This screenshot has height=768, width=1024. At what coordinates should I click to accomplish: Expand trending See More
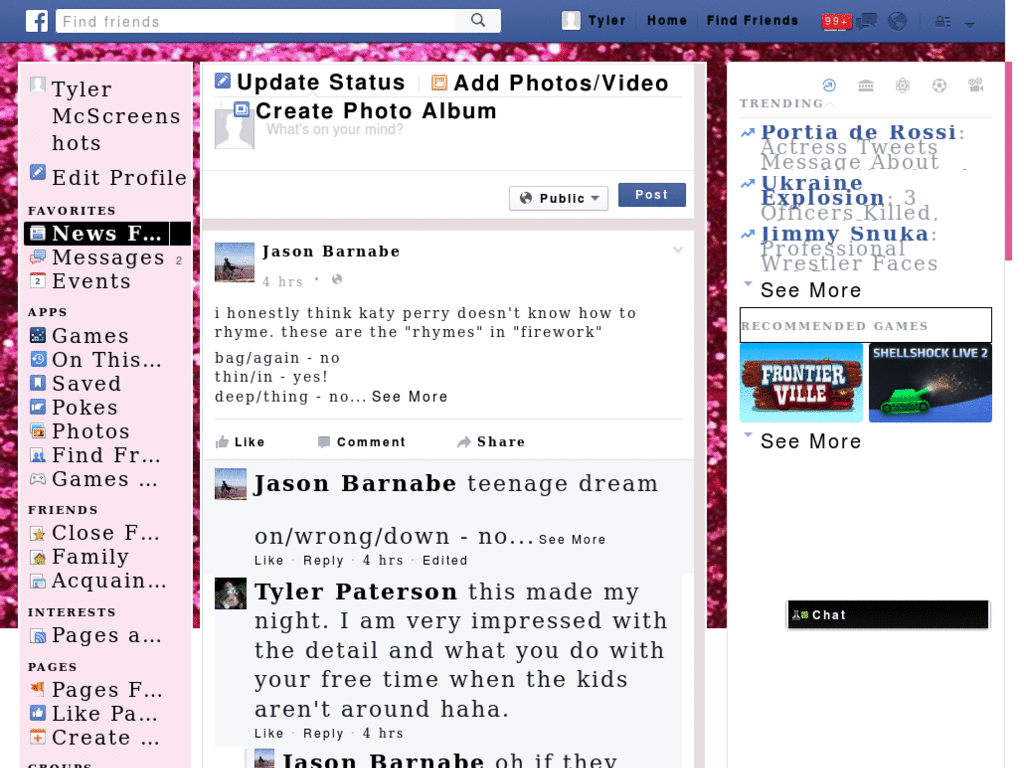pos(810,290)
